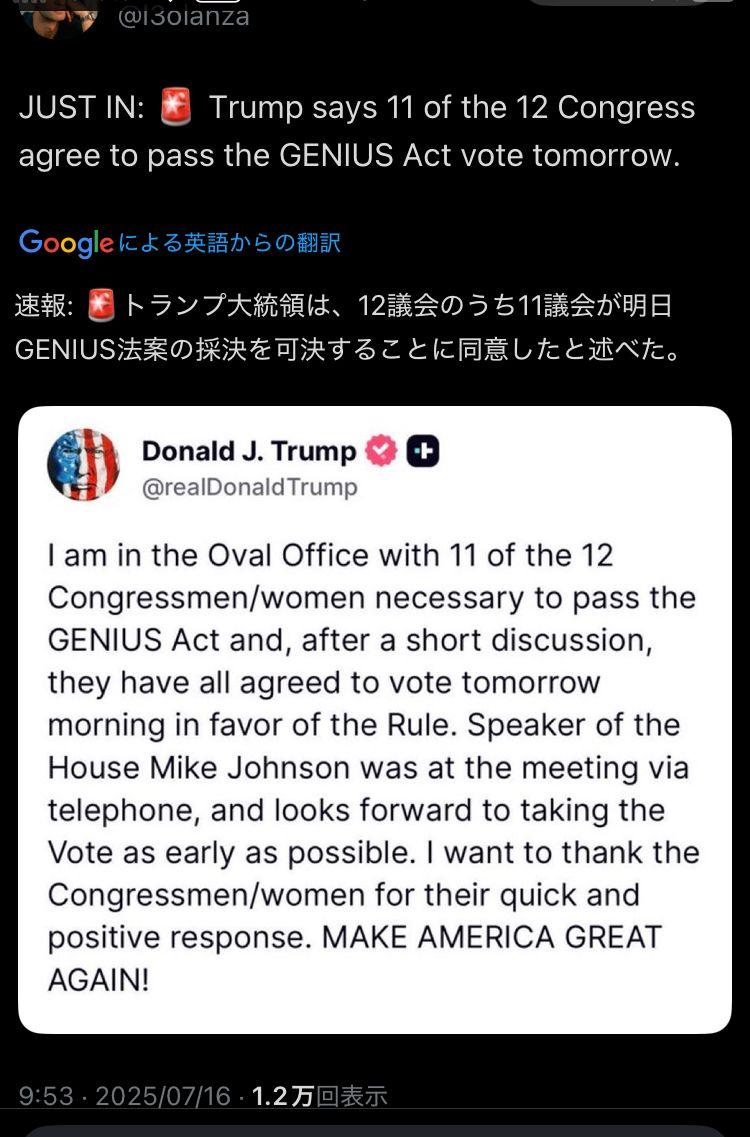Click the 9:53 timestamp
The width and height of the screenshot is (750, 1137).
[46, 1096]
